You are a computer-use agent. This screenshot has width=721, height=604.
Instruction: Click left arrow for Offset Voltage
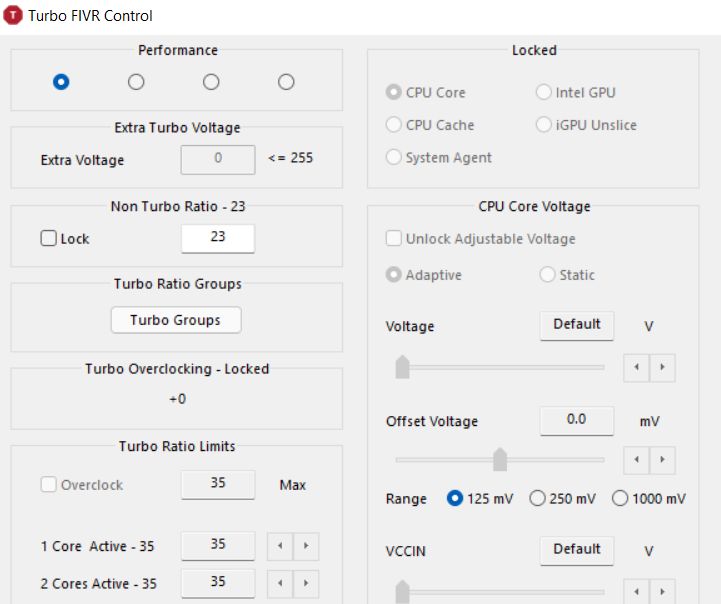[x=637, y=460]
